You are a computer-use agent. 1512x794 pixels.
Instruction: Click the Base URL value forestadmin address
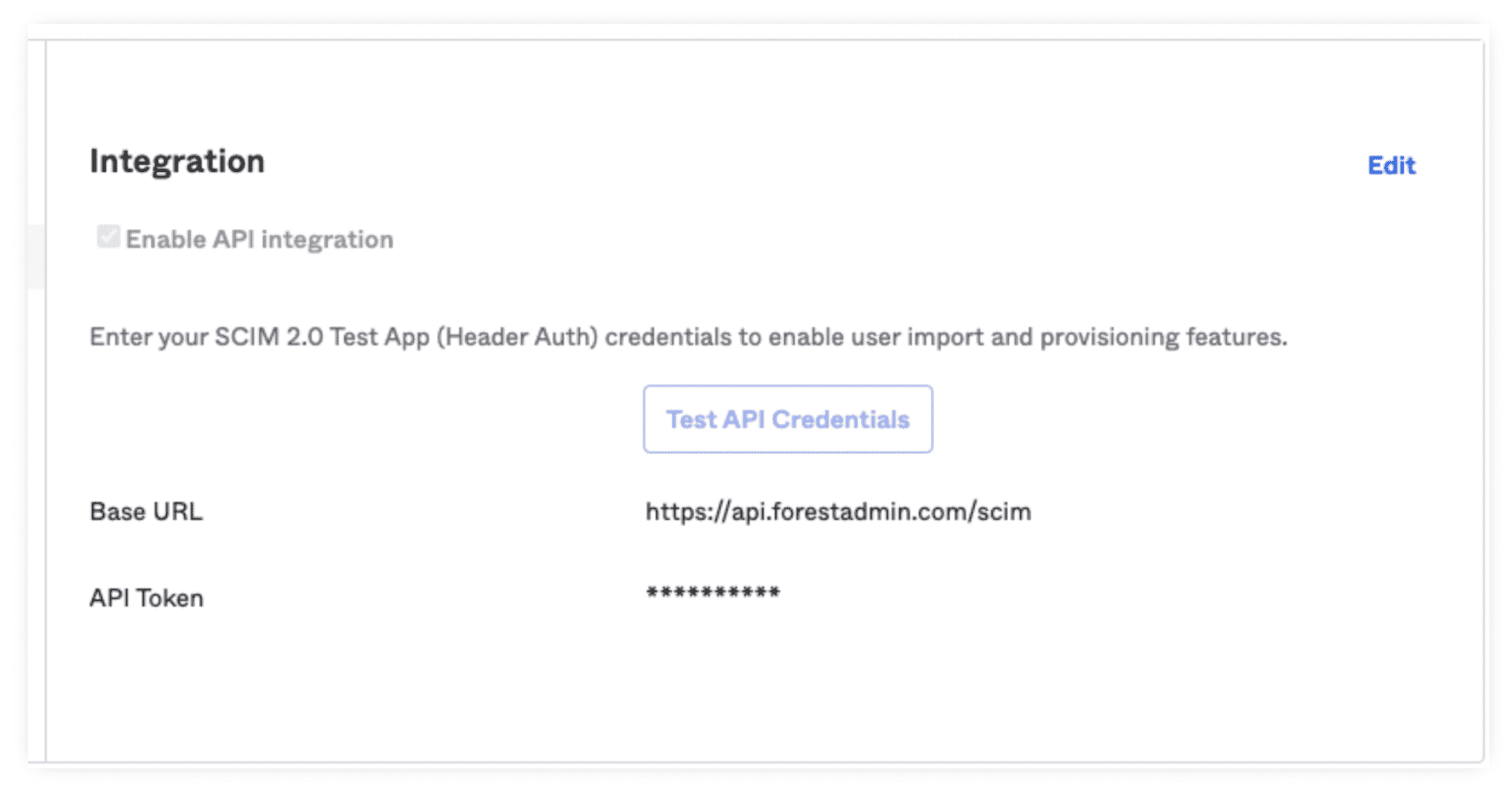click(x=838, y=511)
